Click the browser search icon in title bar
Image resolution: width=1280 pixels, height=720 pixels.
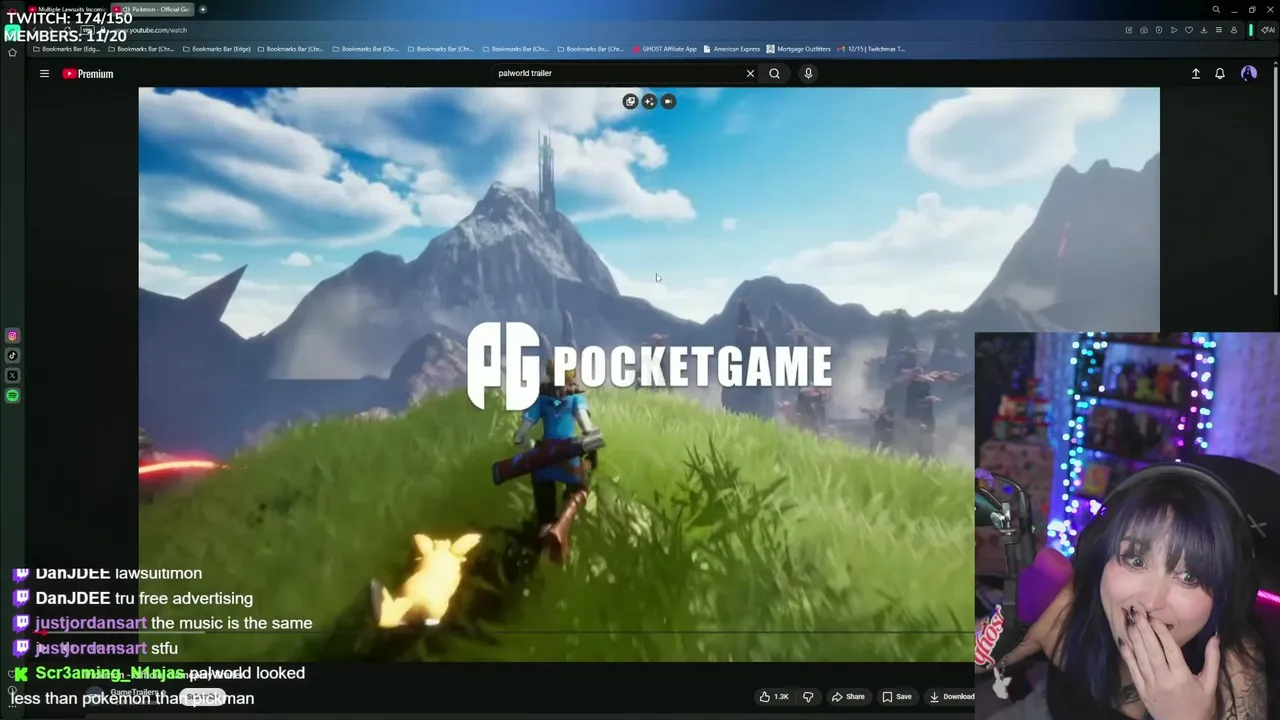tap(1216, 9)
